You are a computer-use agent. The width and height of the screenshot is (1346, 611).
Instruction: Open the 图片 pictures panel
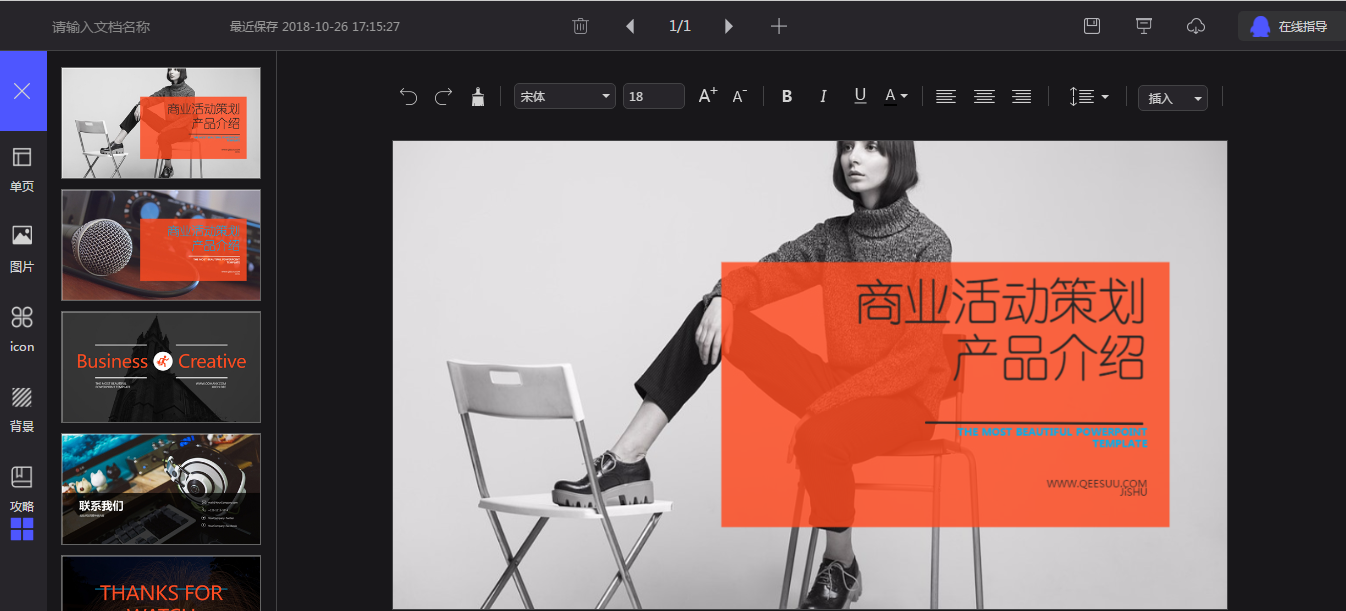[x=22, y=249]
